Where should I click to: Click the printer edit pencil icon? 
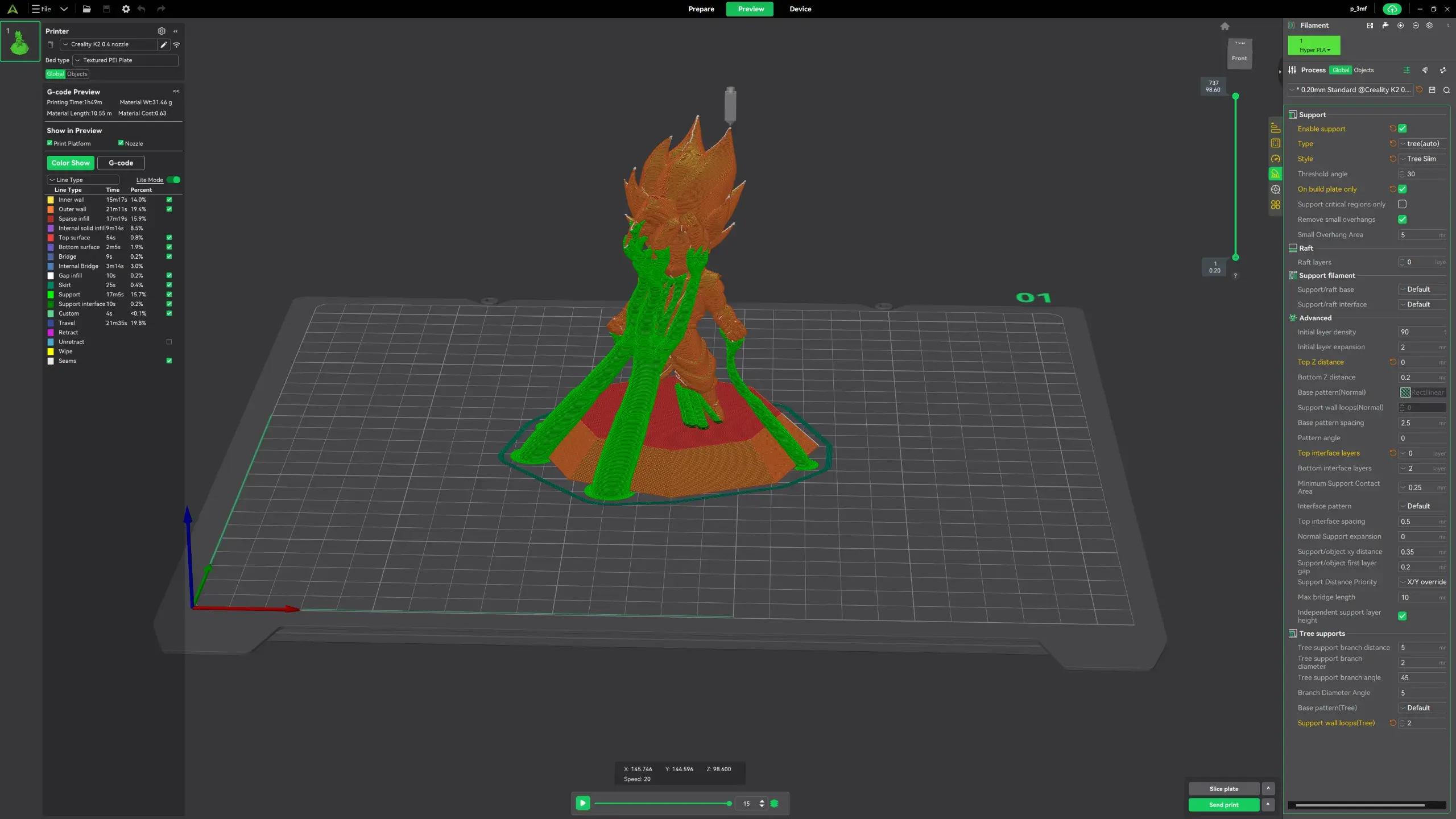pos(164,44)
